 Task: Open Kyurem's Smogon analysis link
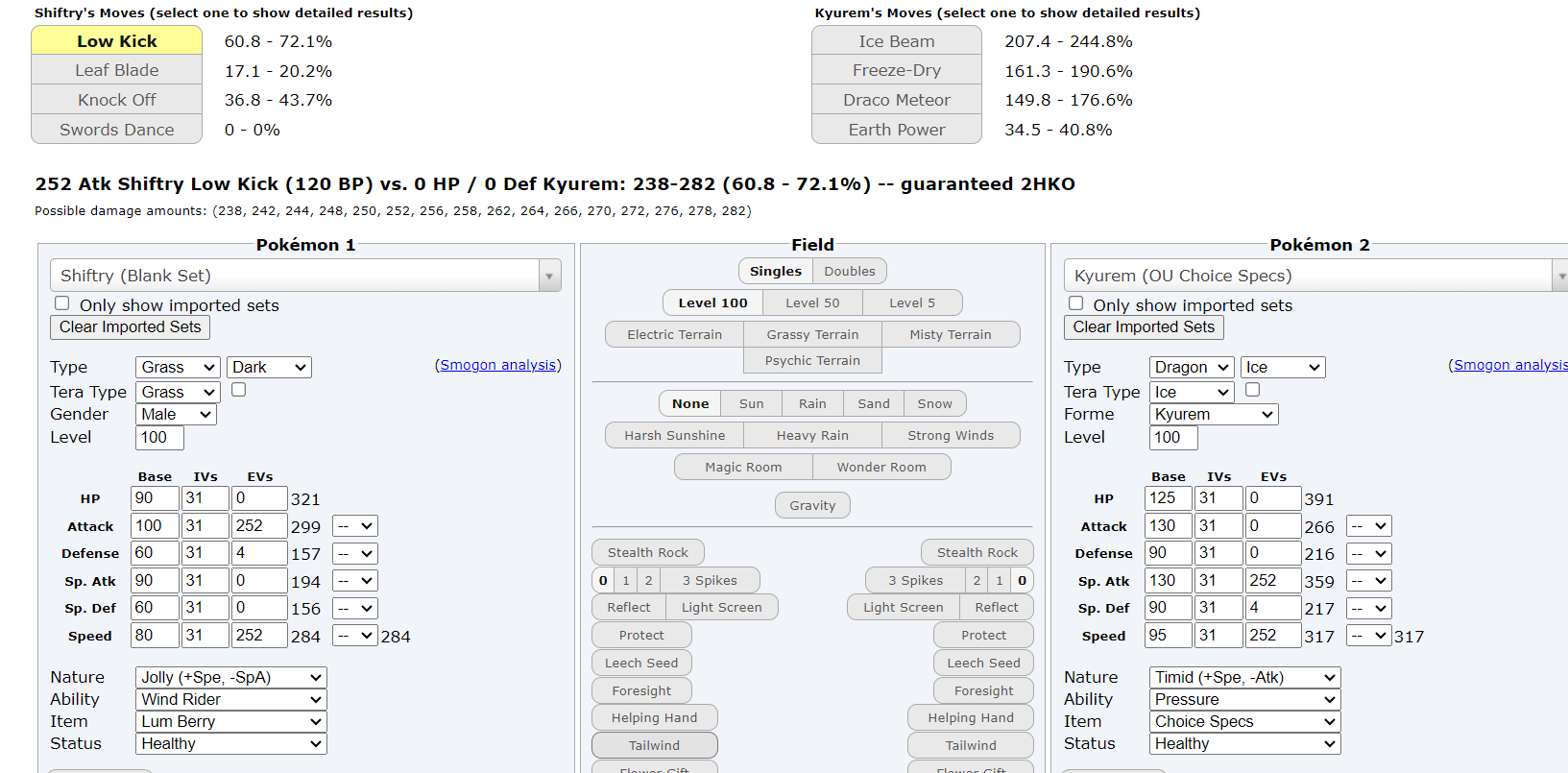1510,365
